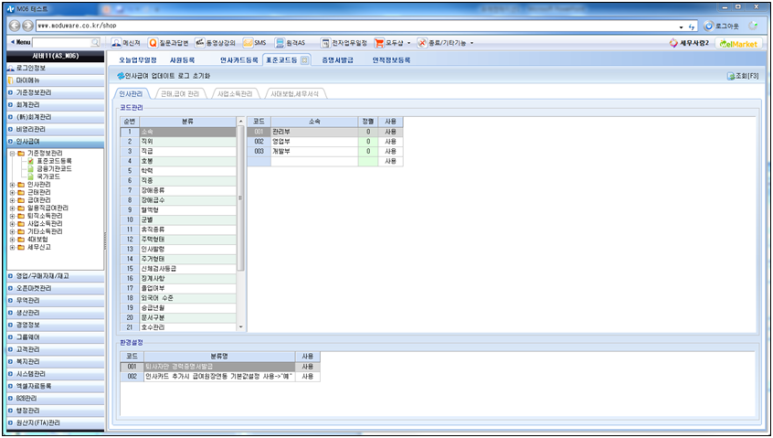Open the 회계관리 sidebar section

(x=55, y=105)
